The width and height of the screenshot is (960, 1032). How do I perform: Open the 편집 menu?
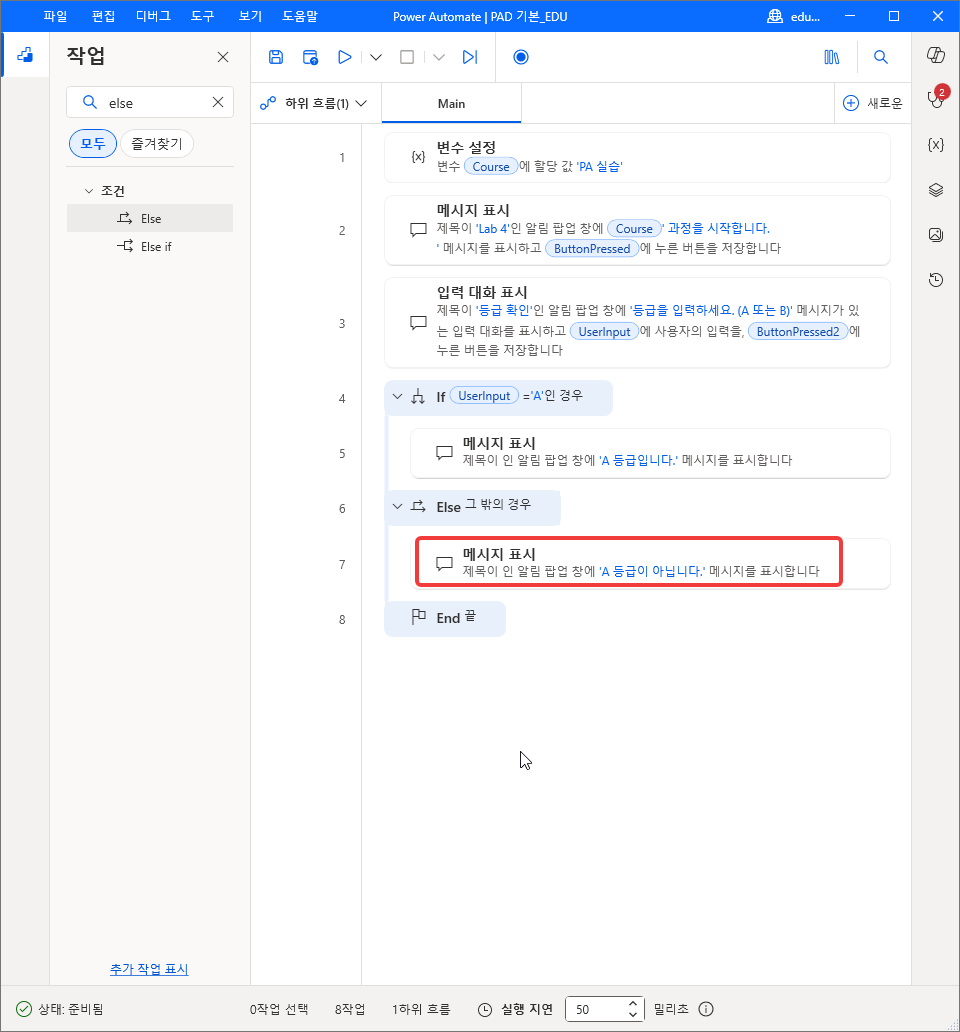pos(103,16)
